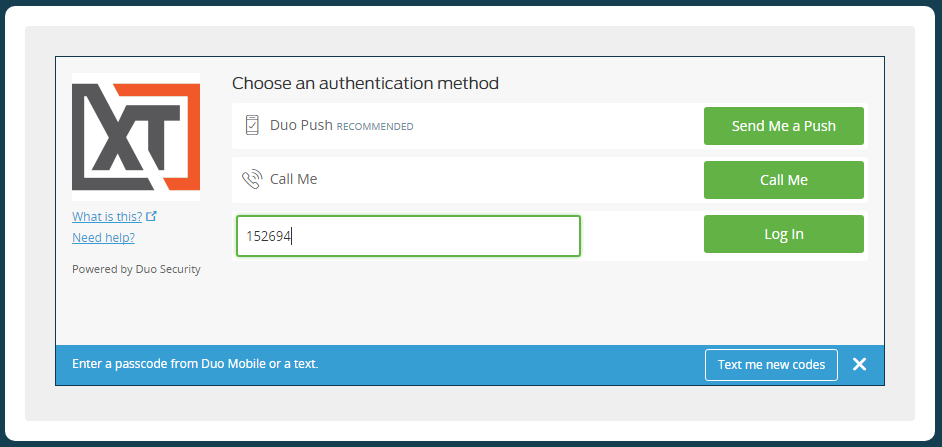Image resolution: width=942 pixels, height=447 pixels.
Task: Open the Need help? link
Action: point(103,238)
